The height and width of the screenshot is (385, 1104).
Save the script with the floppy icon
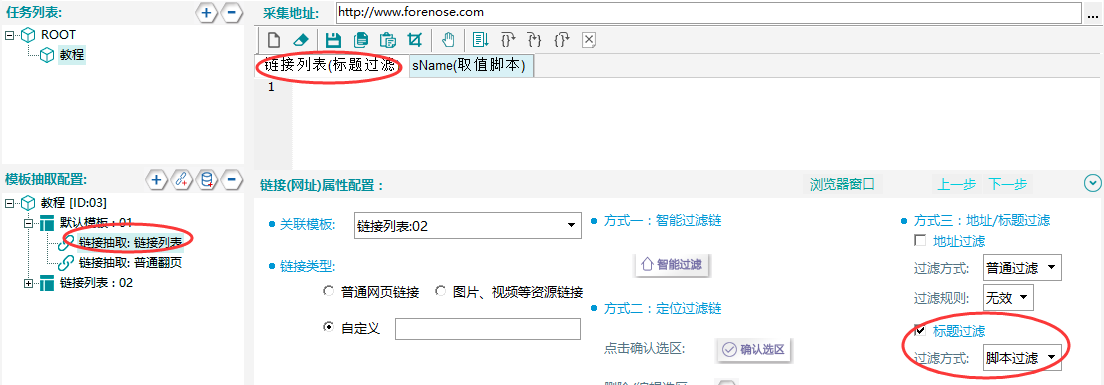coord(332,40)
